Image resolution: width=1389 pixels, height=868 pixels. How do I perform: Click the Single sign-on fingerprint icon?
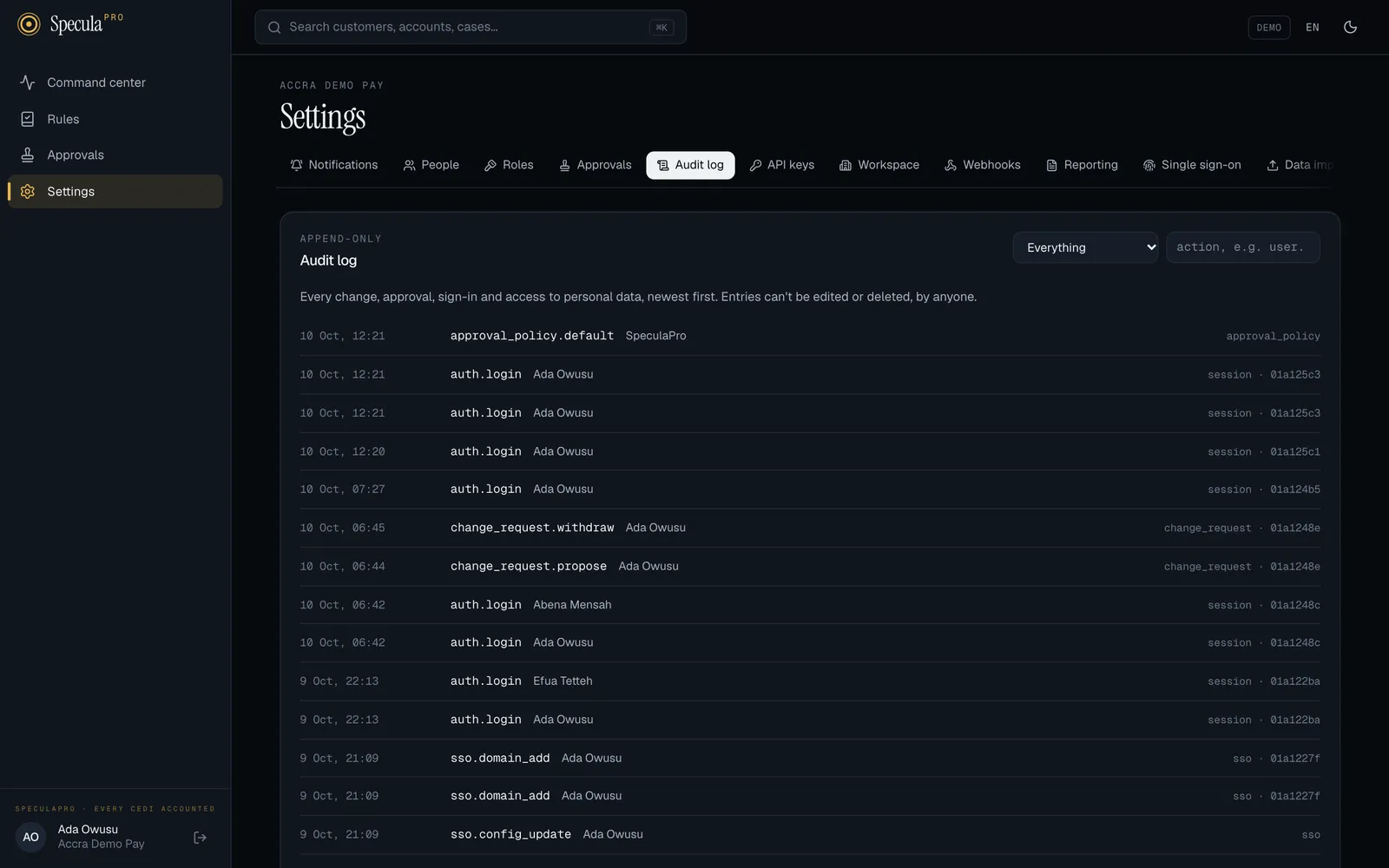coord(1149,165)
